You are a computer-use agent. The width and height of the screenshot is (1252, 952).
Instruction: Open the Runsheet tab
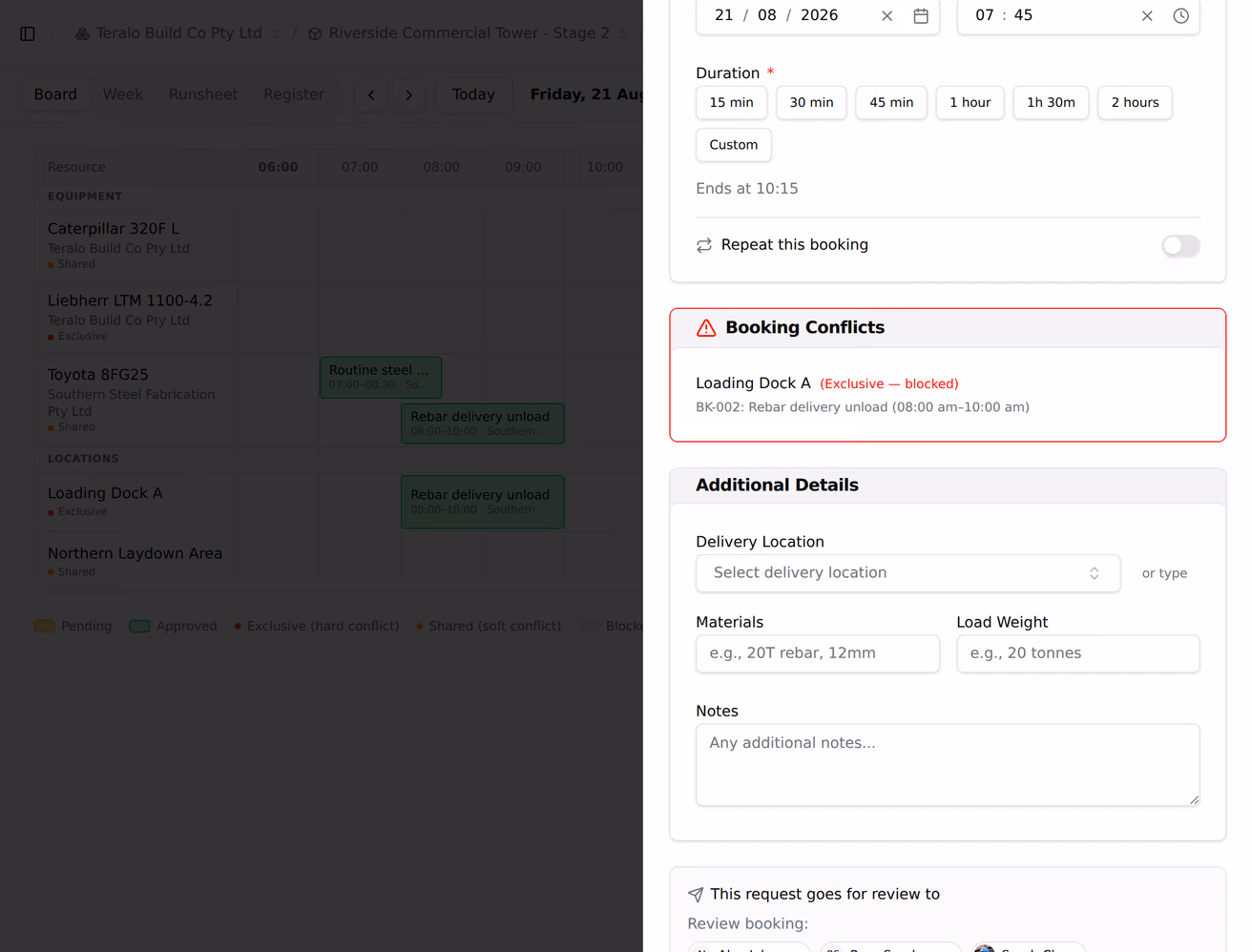[203, 94]
